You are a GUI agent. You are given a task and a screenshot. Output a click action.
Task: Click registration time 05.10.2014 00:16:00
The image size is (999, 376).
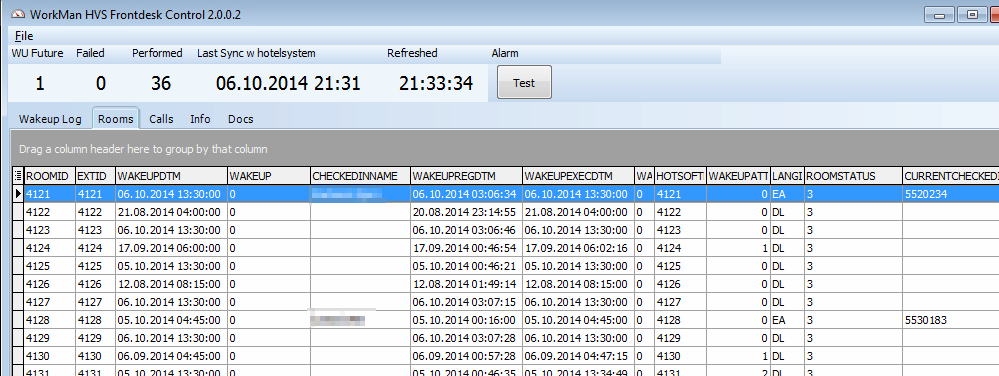point(466,320)
